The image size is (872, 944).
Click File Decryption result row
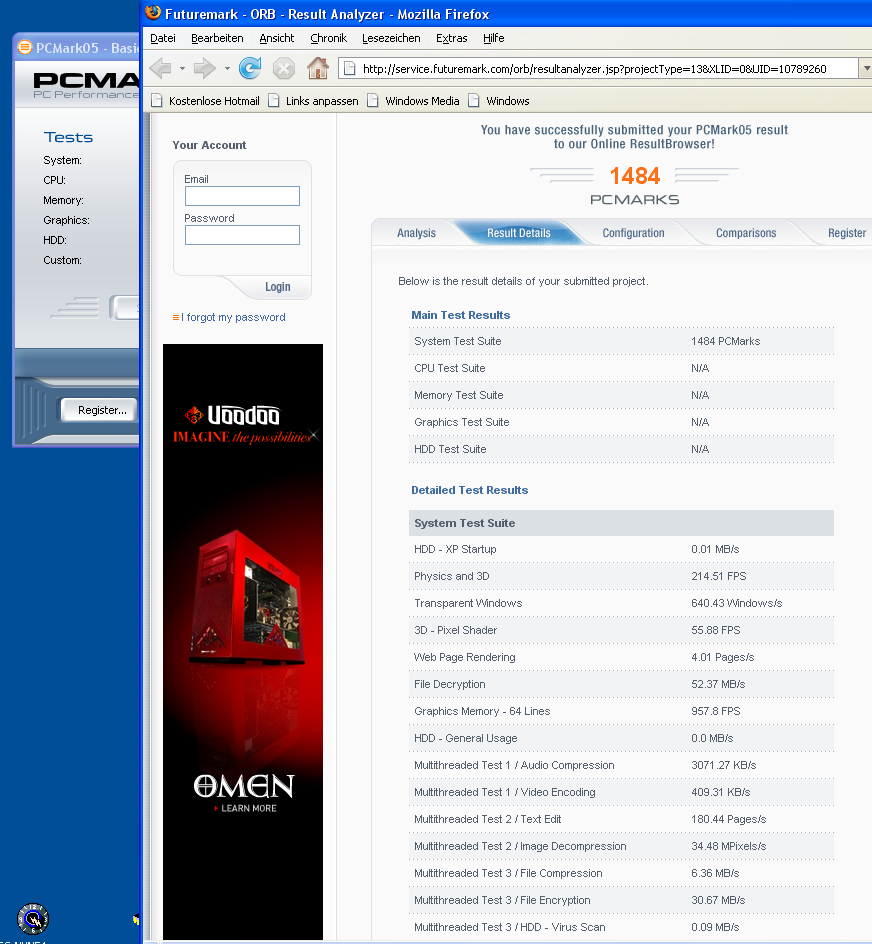[x=621, y=685]
